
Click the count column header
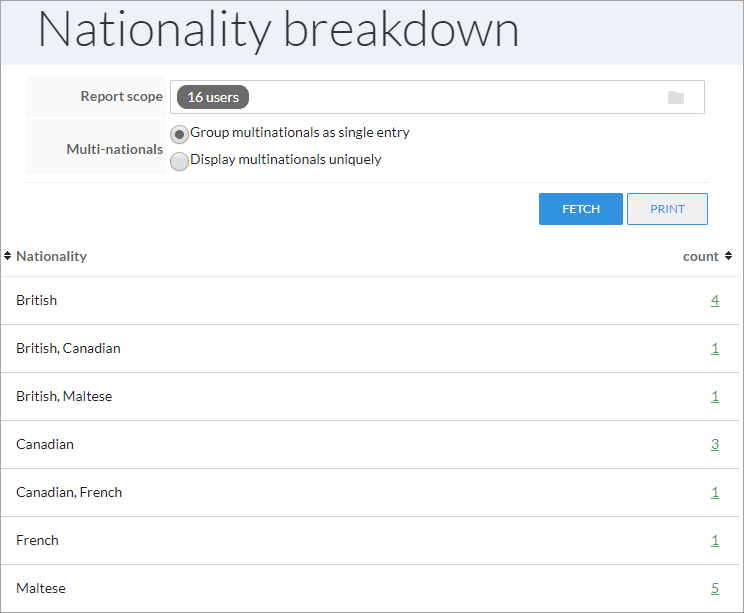(x=700, y=257)
